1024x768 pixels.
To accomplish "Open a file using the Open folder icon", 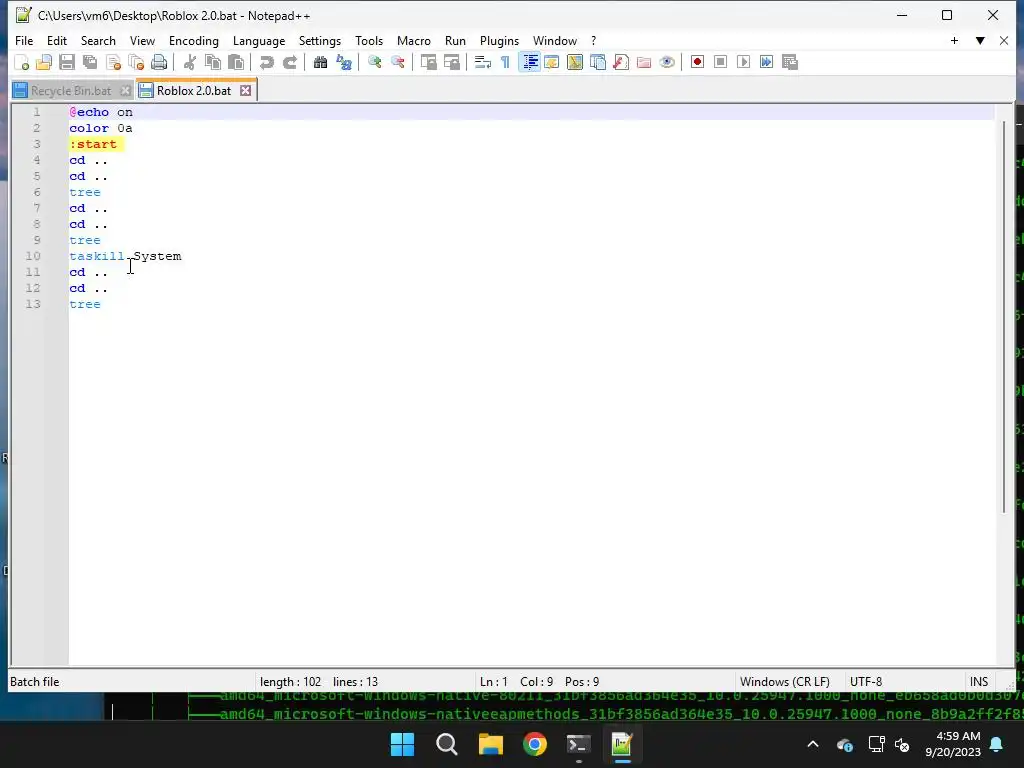I will click(44, 62).
